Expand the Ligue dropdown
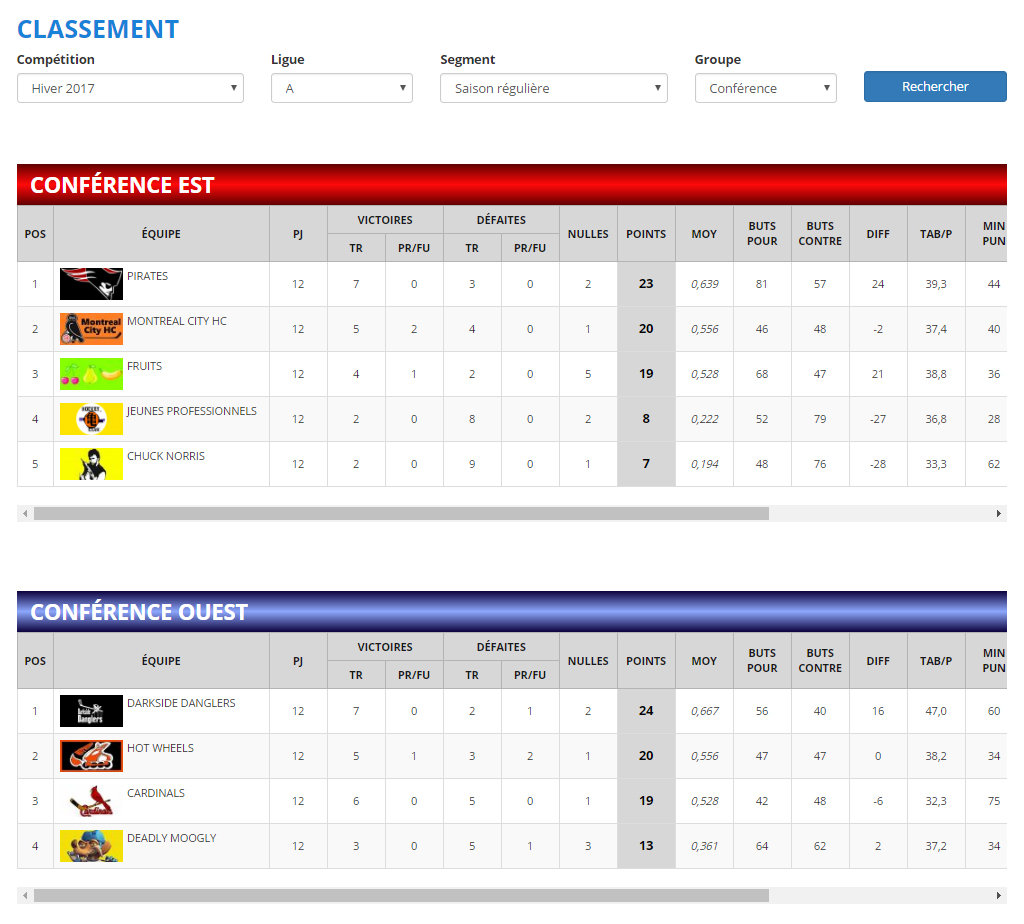1024x924 pixels. [341, 88]
